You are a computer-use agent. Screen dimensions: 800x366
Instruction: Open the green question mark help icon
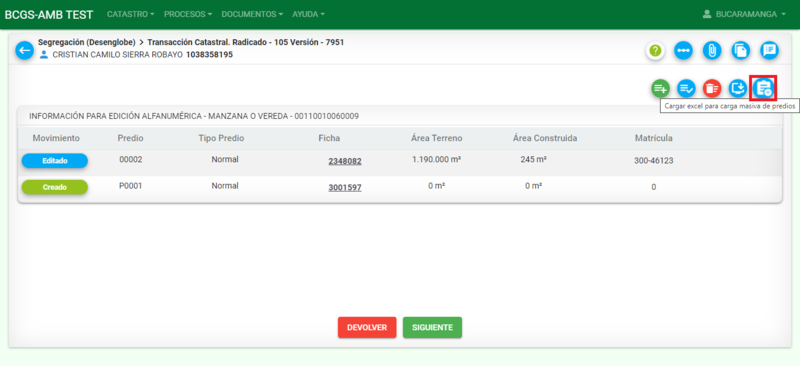click(x=656, y=51)
